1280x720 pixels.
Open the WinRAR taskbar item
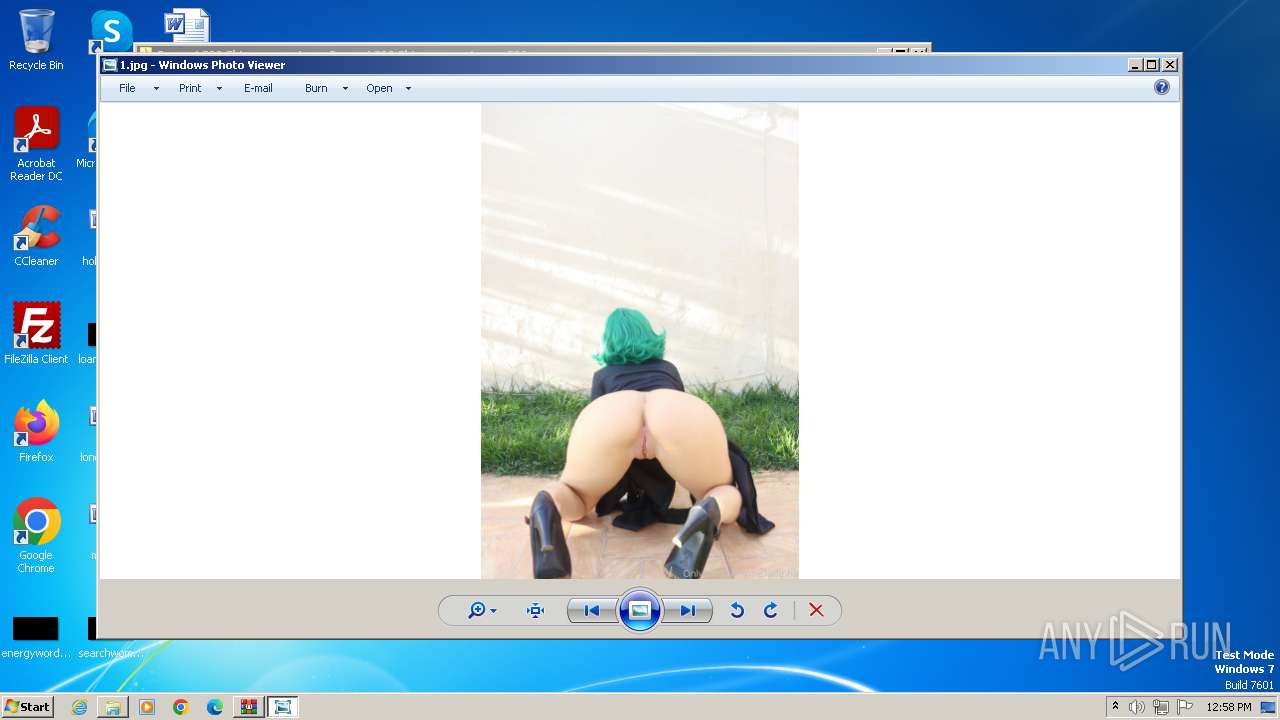249,707
